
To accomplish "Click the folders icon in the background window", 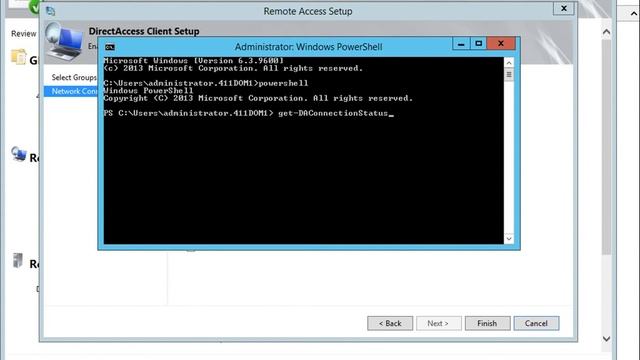I will (18, 58).
